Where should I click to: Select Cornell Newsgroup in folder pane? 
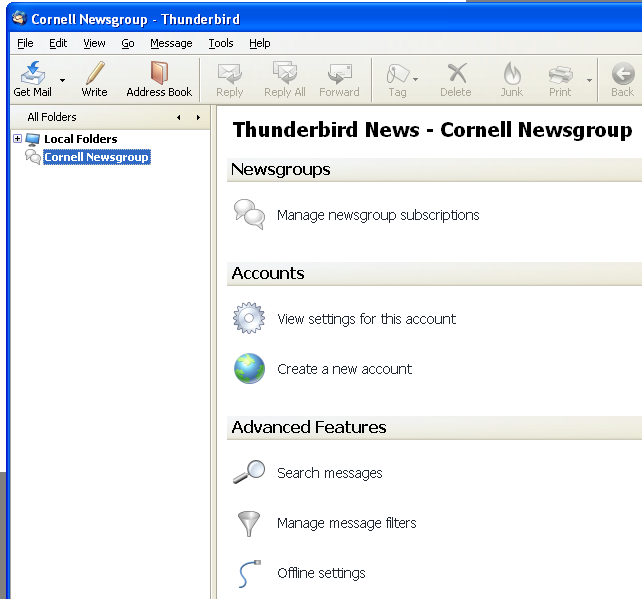click(96, 157)
